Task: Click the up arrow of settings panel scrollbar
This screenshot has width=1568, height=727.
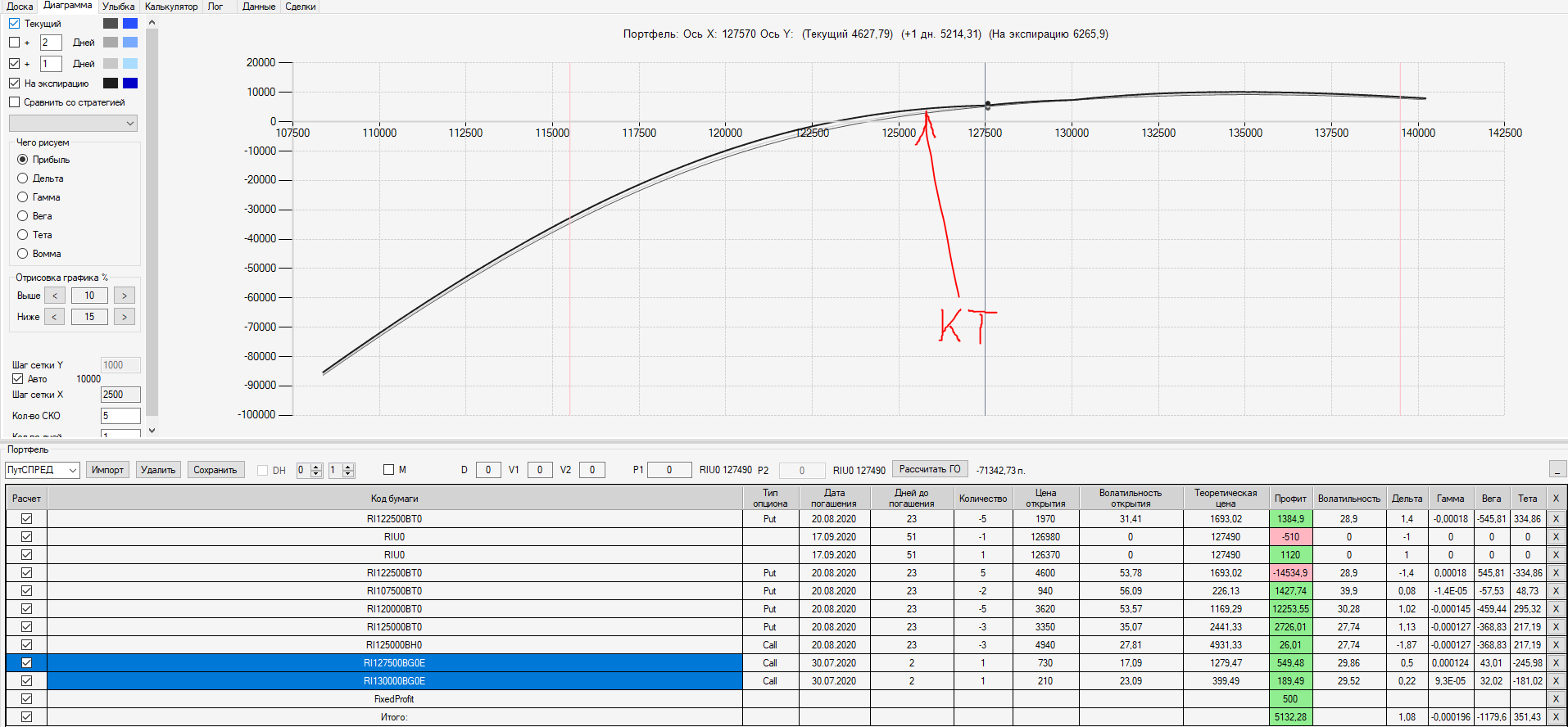Action: coord(152,22)
